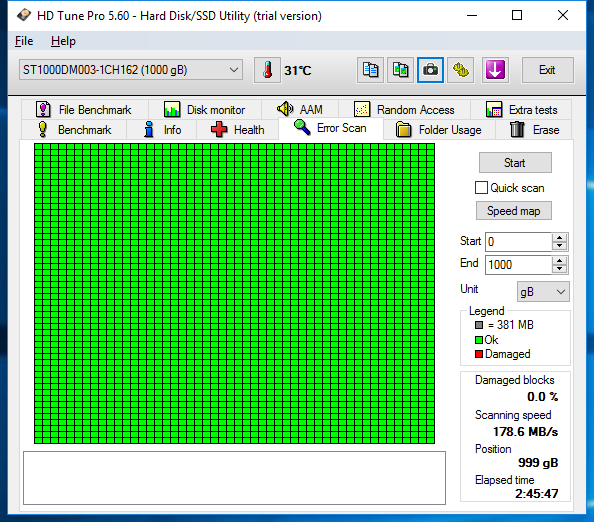Open the Health tab with red cross
Viewport: 594px width, 522px height.
(x=238, y=130)
